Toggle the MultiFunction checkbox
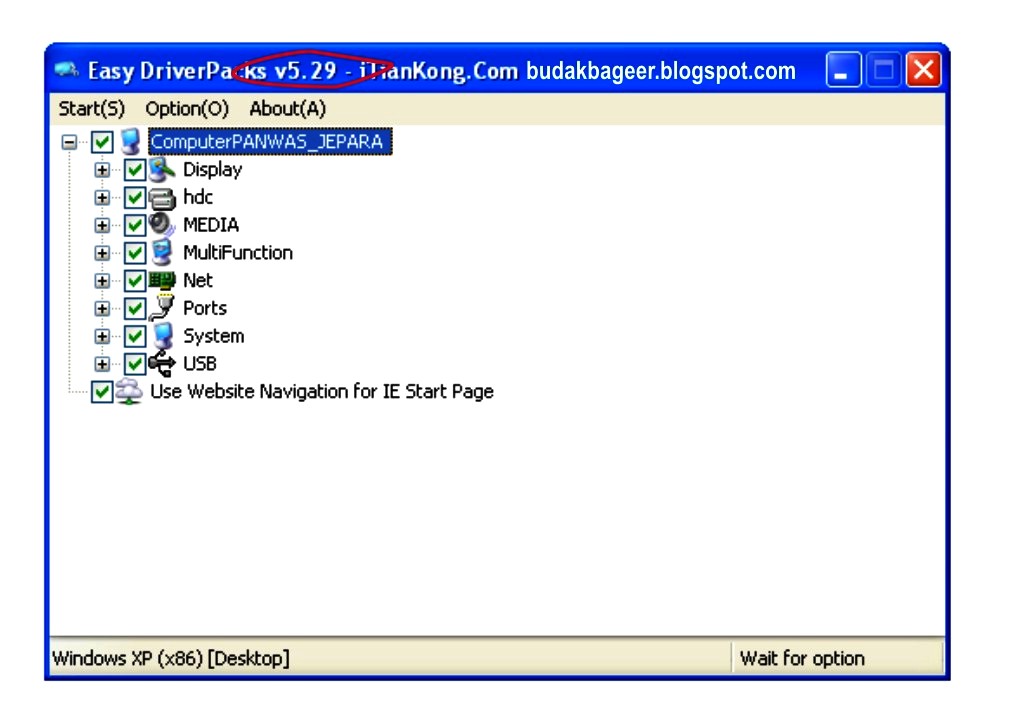 (134, 253)
